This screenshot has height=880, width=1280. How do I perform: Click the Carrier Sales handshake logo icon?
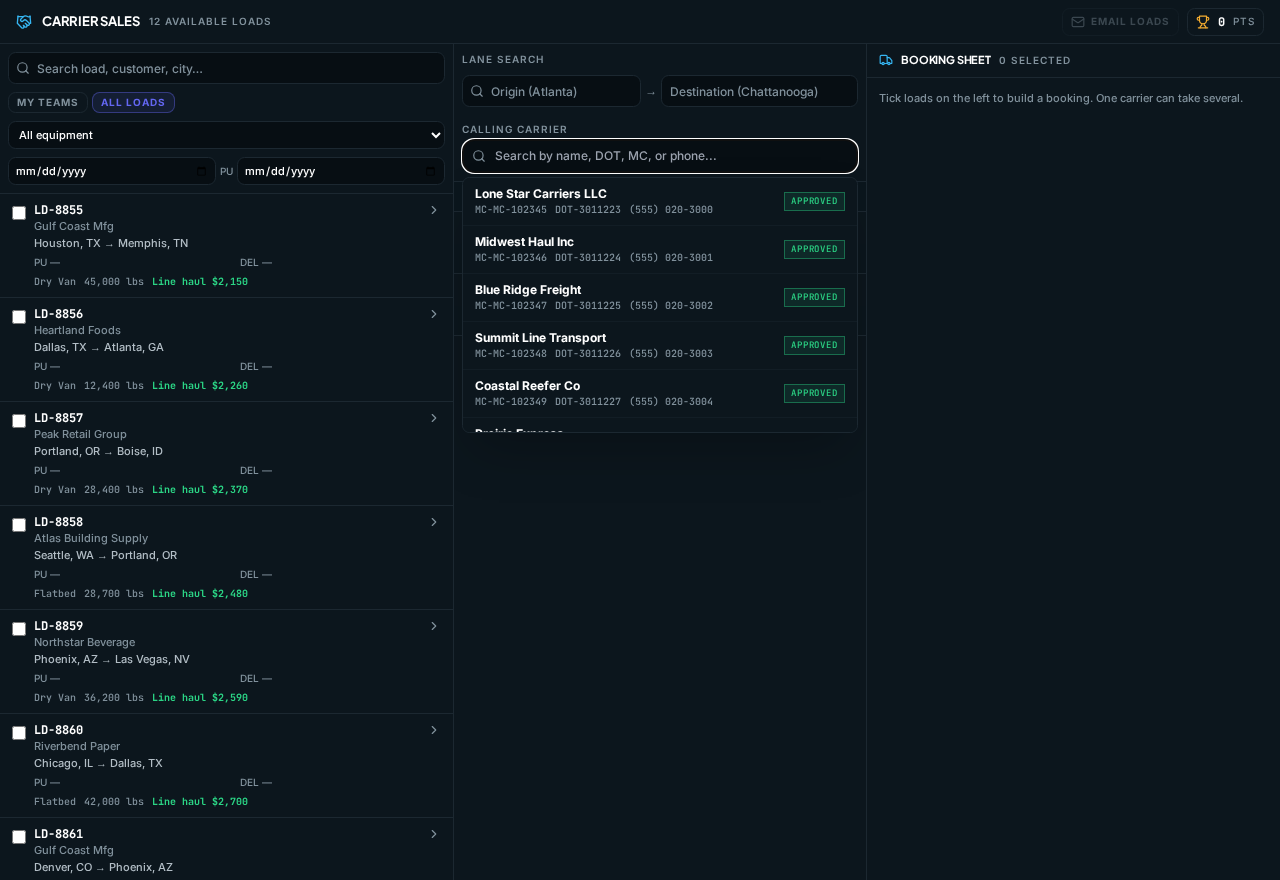[24, 22]
